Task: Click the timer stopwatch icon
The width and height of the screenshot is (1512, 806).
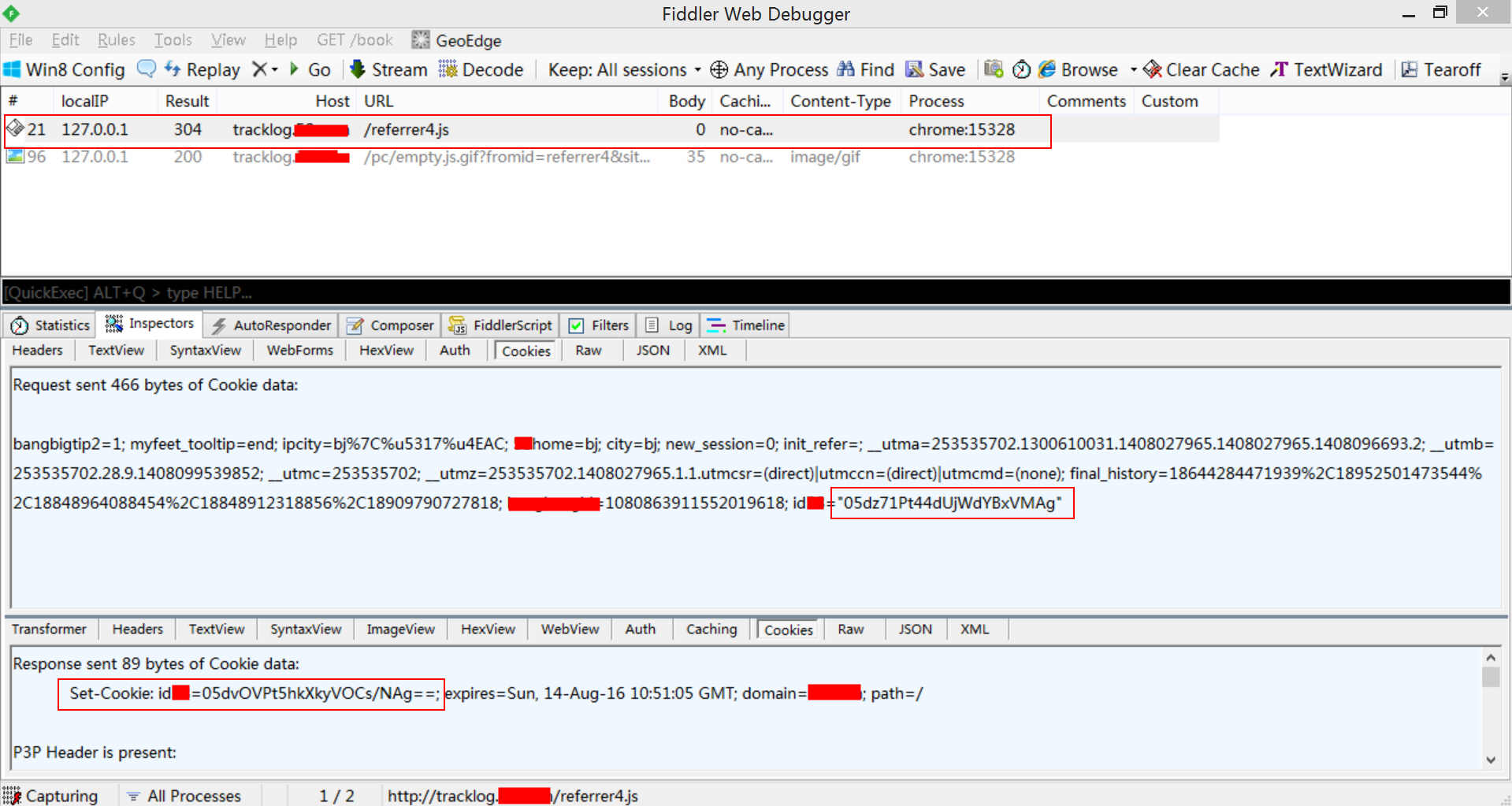Action: point(1021,69)
